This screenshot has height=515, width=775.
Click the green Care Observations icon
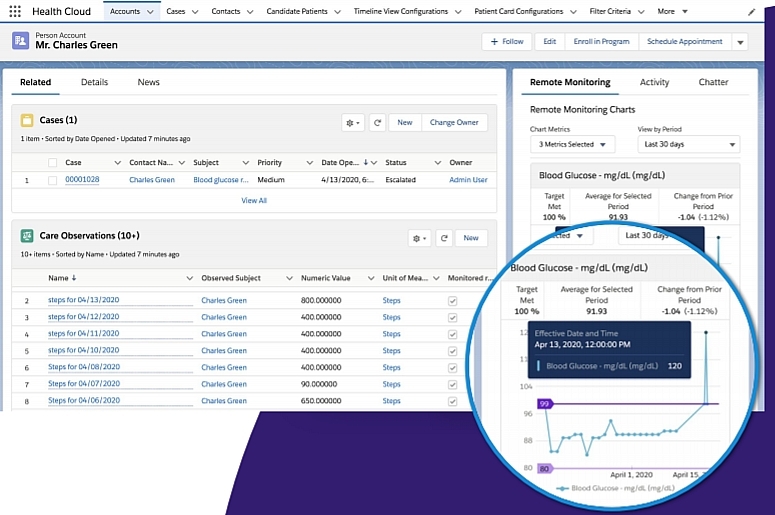point(27,237)
